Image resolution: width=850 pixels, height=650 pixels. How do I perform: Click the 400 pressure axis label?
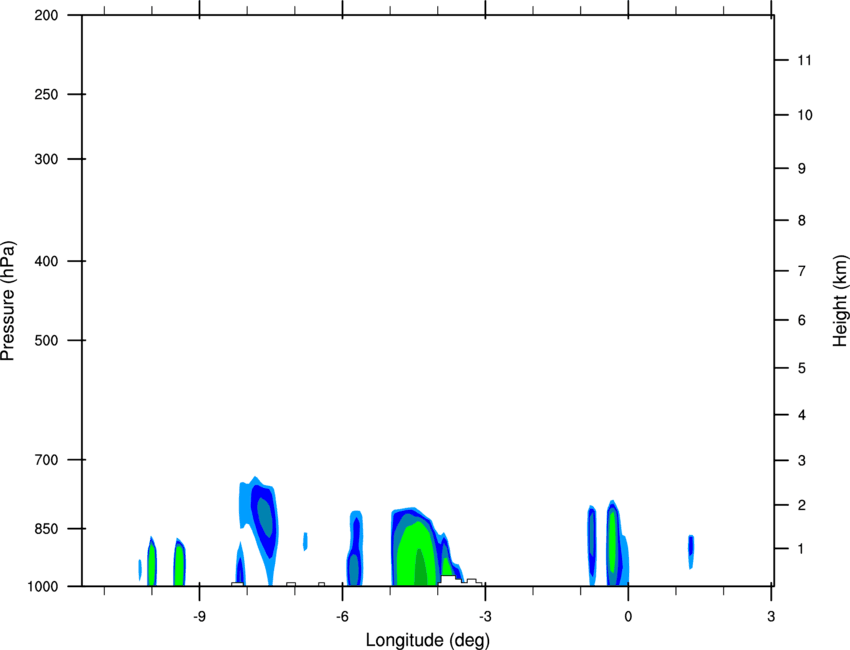(46, 261)
